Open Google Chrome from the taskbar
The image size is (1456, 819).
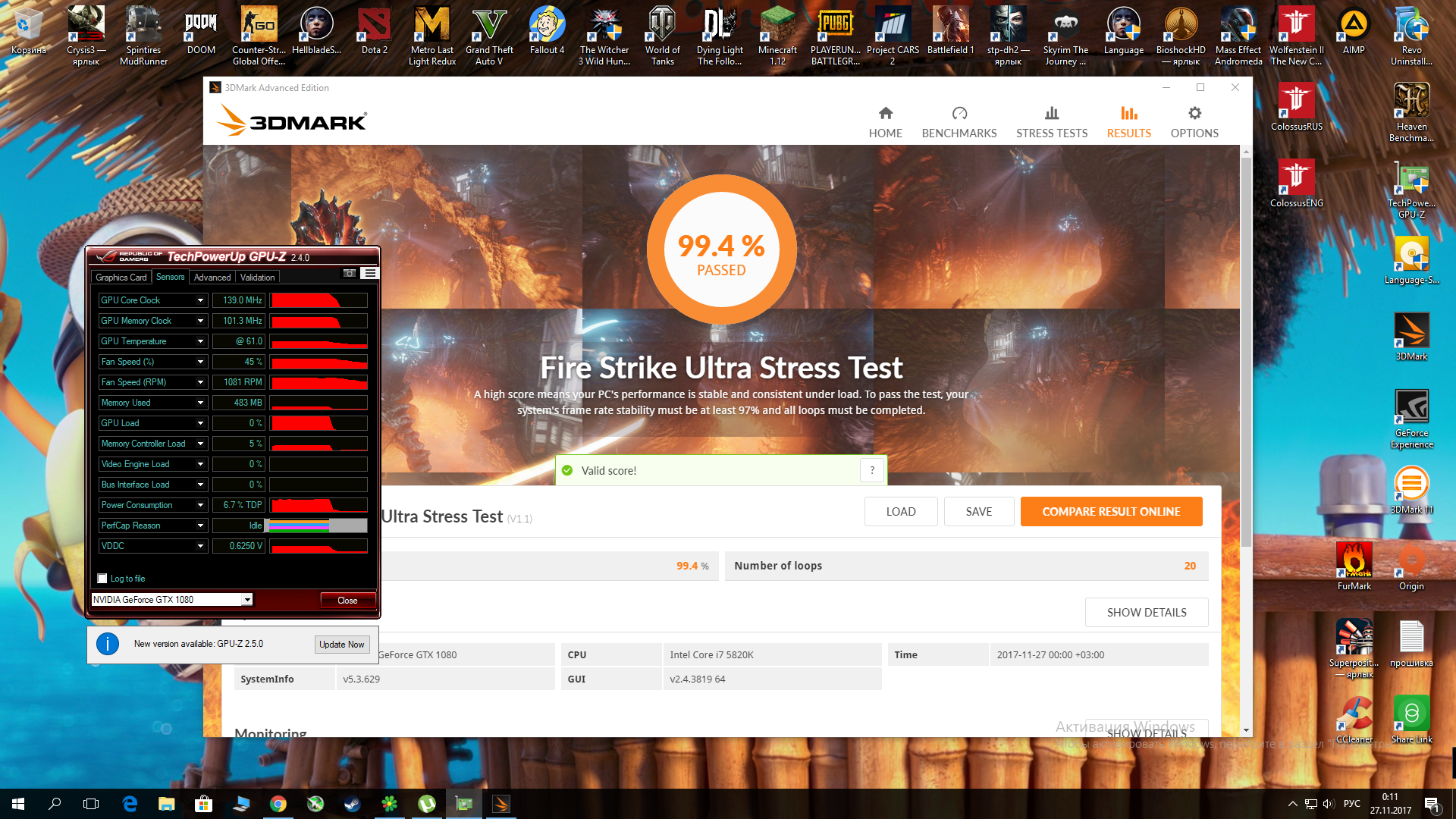[278, 804]
